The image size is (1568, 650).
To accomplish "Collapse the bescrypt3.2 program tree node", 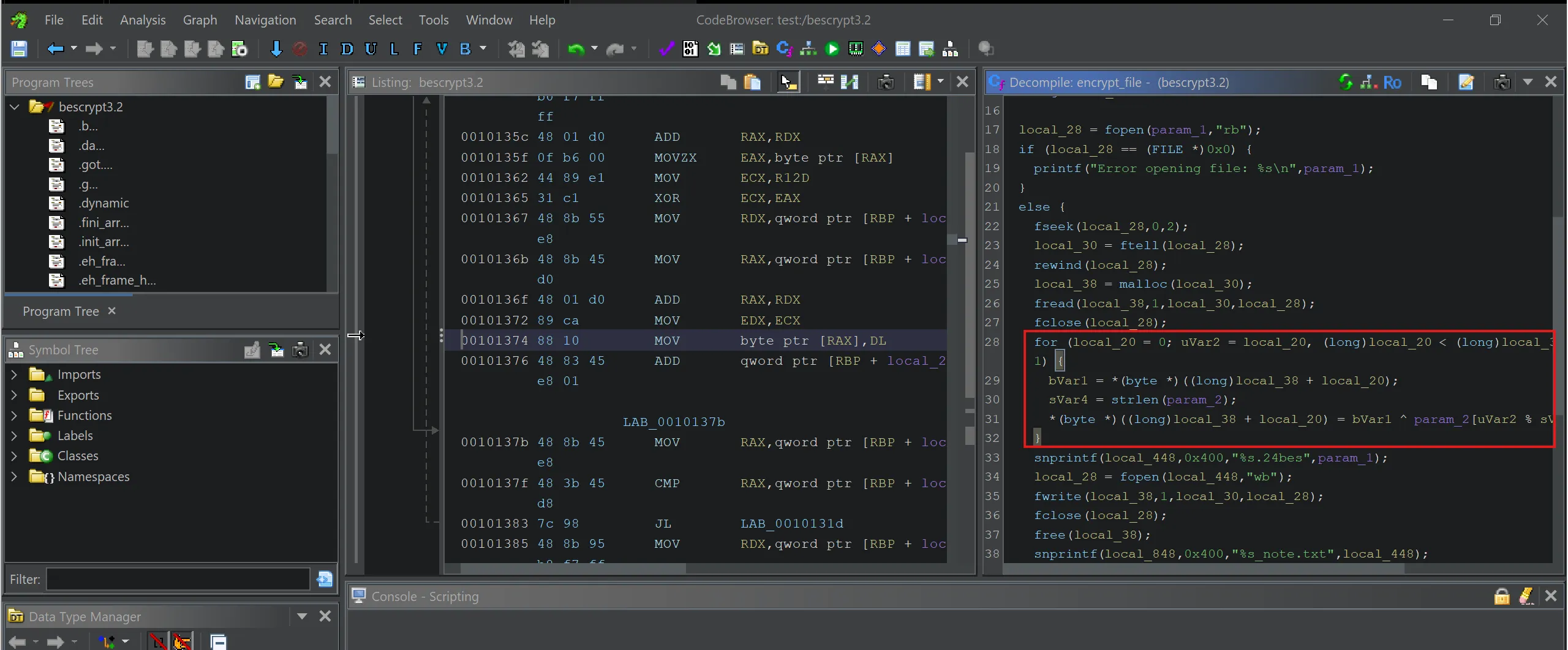I will (x=15, y=107).
